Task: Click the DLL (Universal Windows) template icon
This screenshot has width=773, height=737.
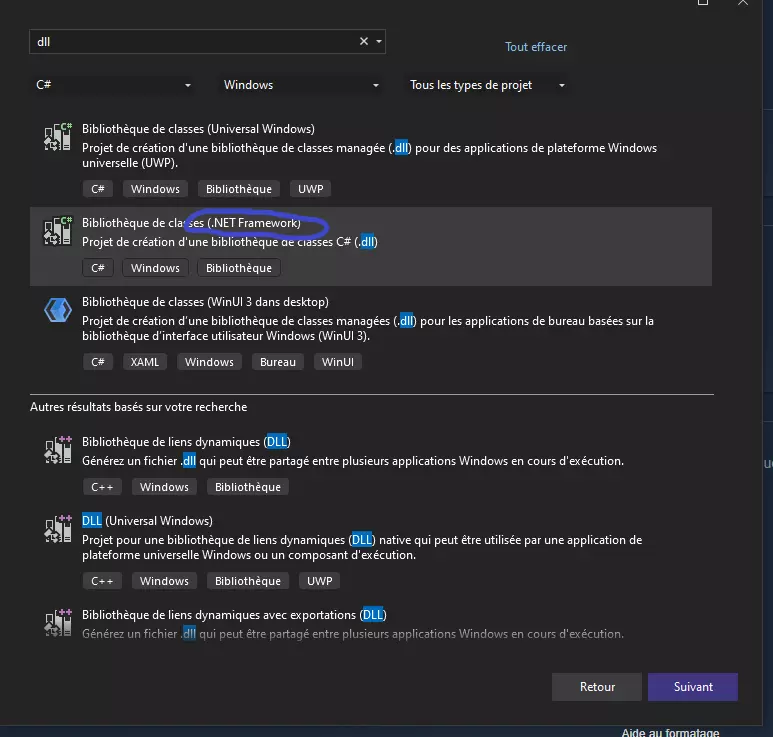Action: pos(58,528)
